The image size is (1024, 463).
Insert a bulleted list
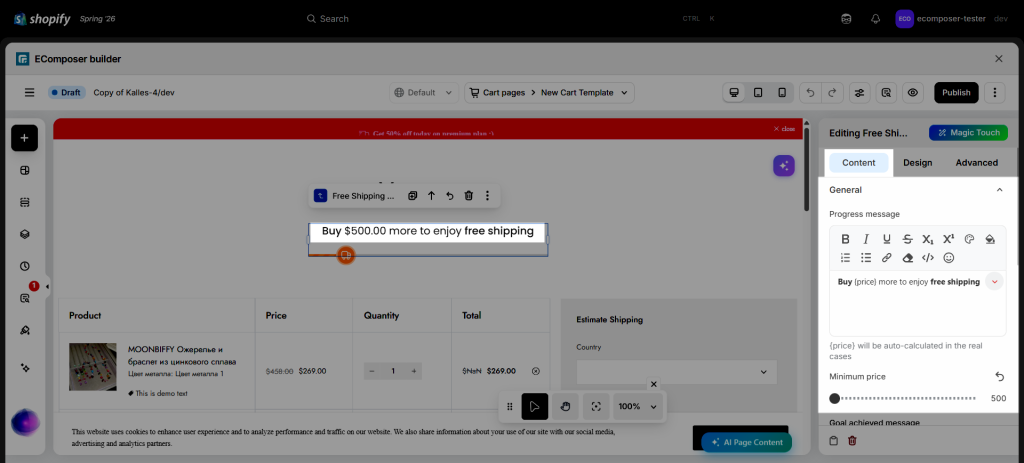point(866,258)
